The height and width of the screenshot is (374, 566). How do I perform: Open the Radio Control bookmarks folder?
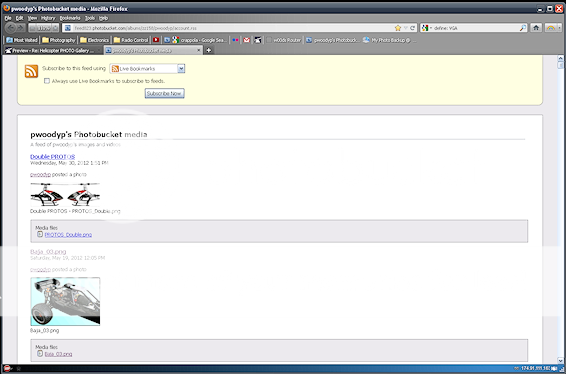131,40
